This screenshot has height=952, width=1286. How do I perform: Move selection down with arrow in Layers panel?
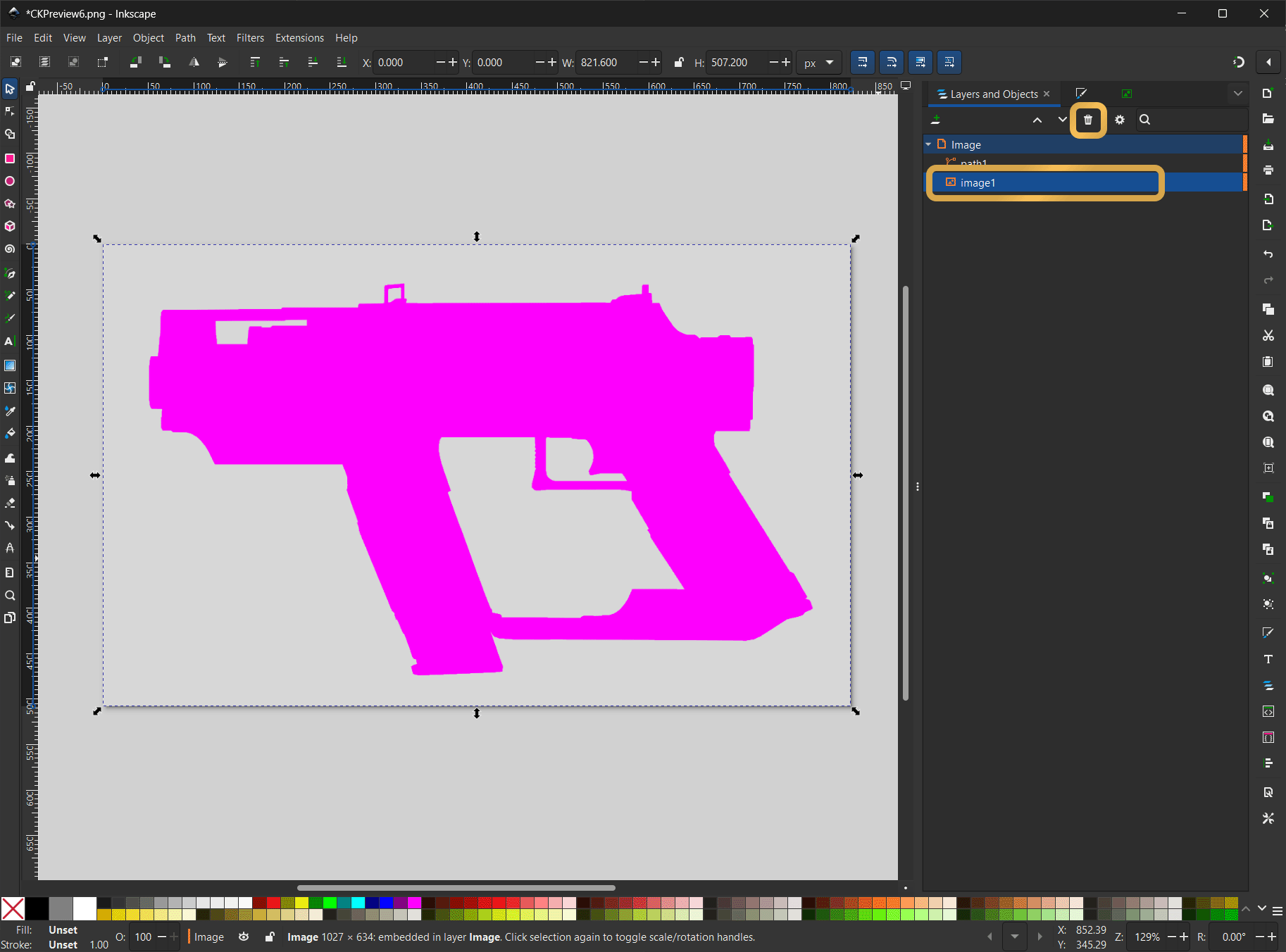pos(1062,120)
